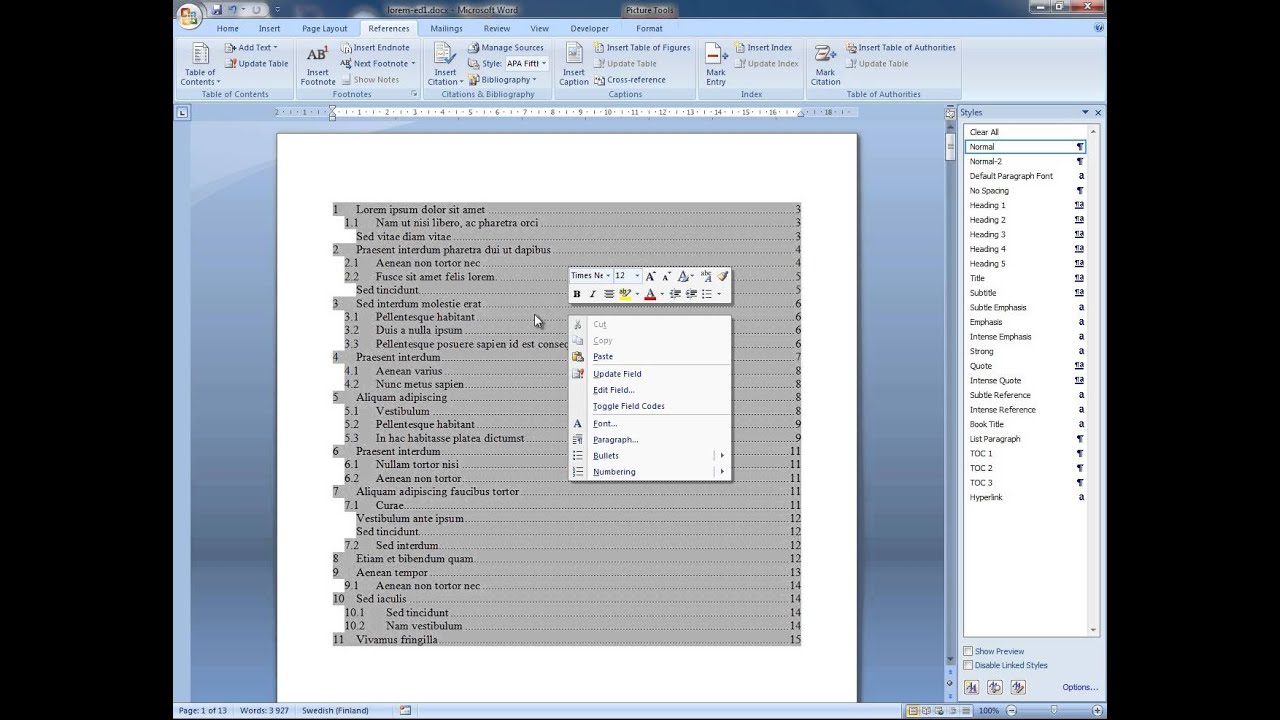1280x720 pixels.
Task: Open the Mailings tab
Action: point(446,28)
